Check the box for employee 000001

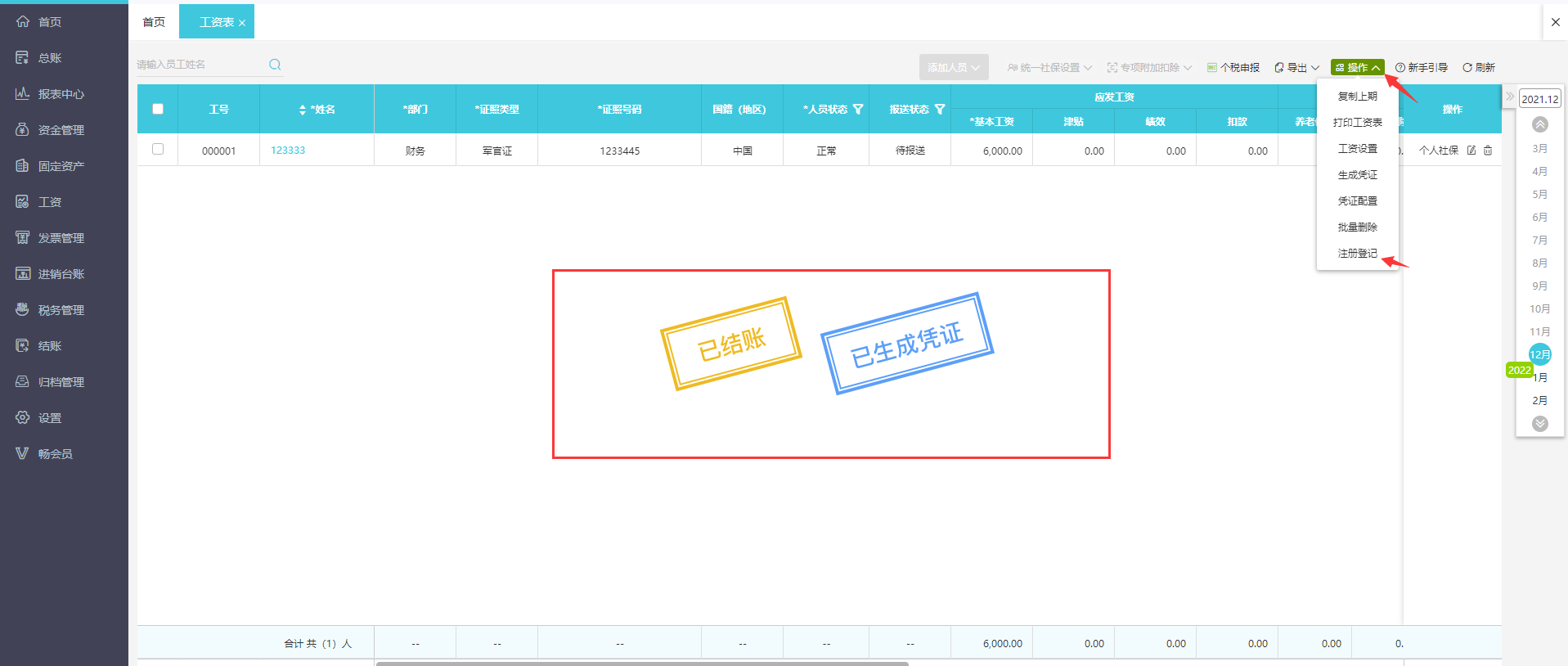click(158, 149)
